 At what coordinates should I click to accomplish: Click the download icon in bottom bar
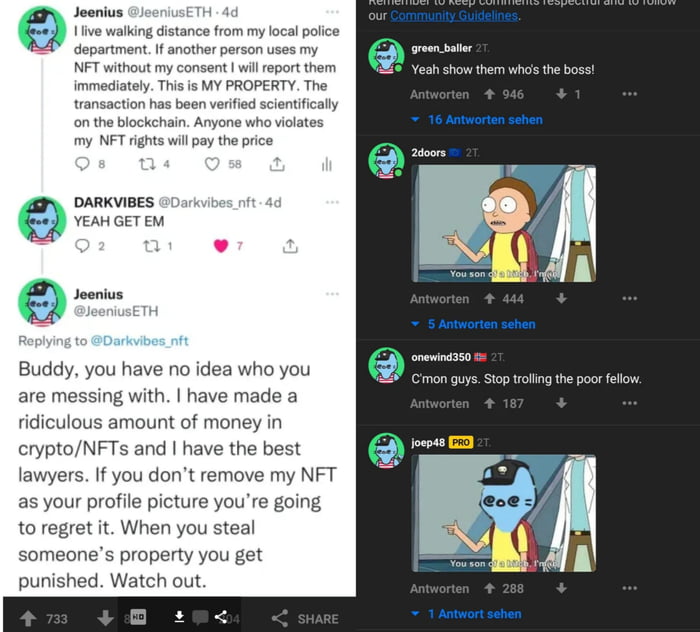pyautogui.click(x=179, y=616)
